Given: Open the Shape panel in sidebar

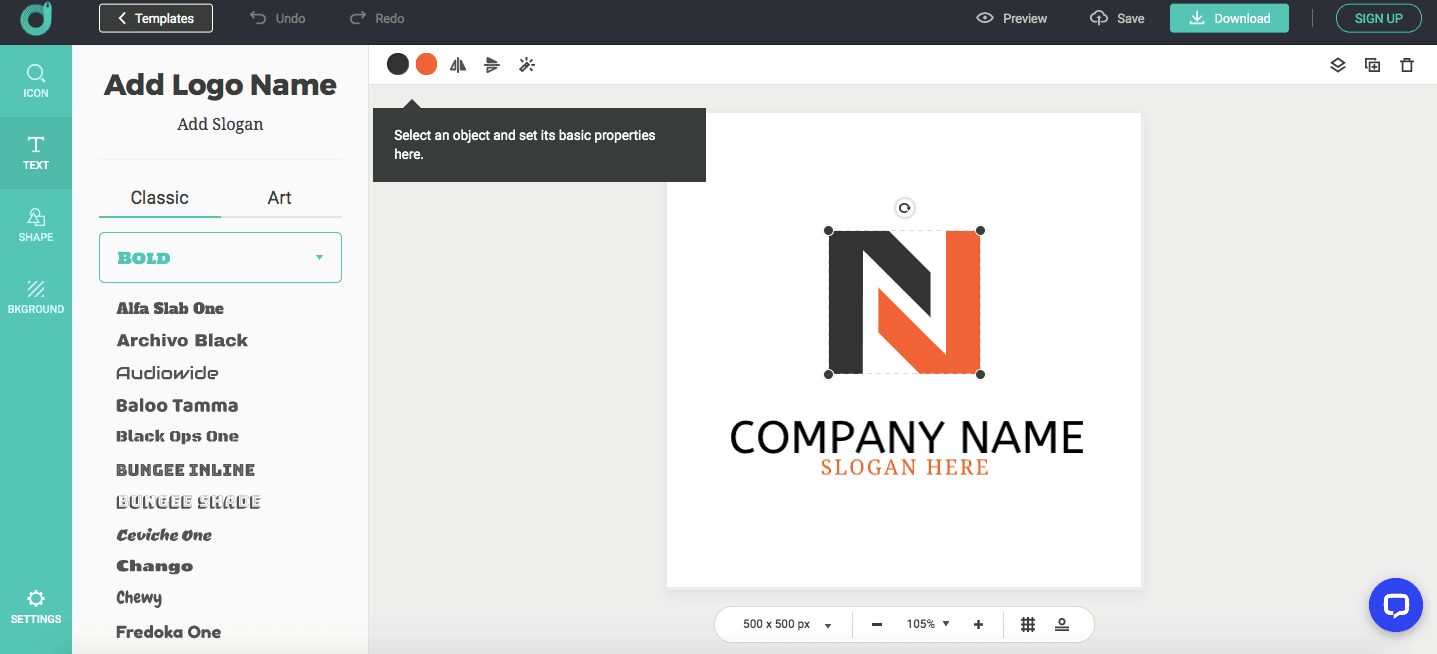Looking at the screenshot, I should pos(36,225).
